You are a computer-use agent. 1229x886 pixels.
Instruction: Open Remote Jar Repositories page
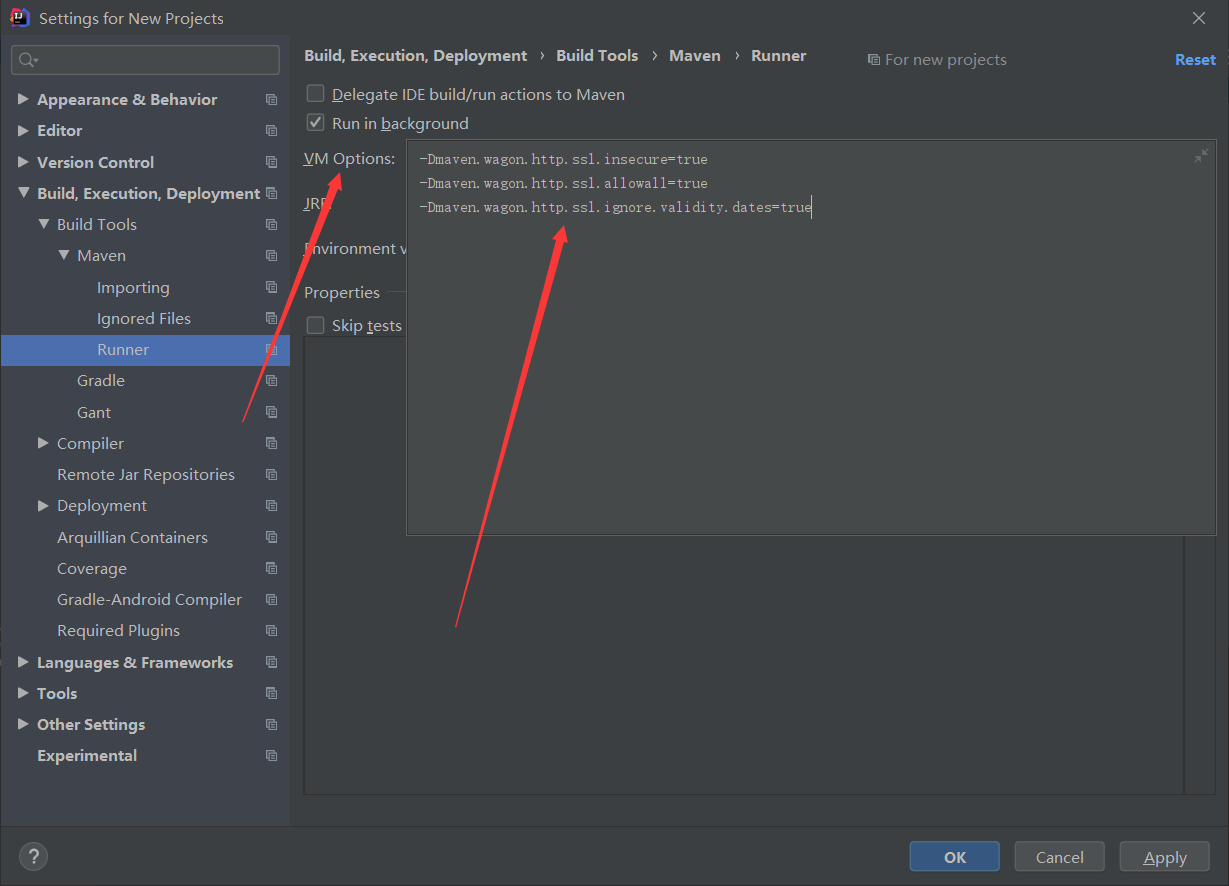click(146, 474)
